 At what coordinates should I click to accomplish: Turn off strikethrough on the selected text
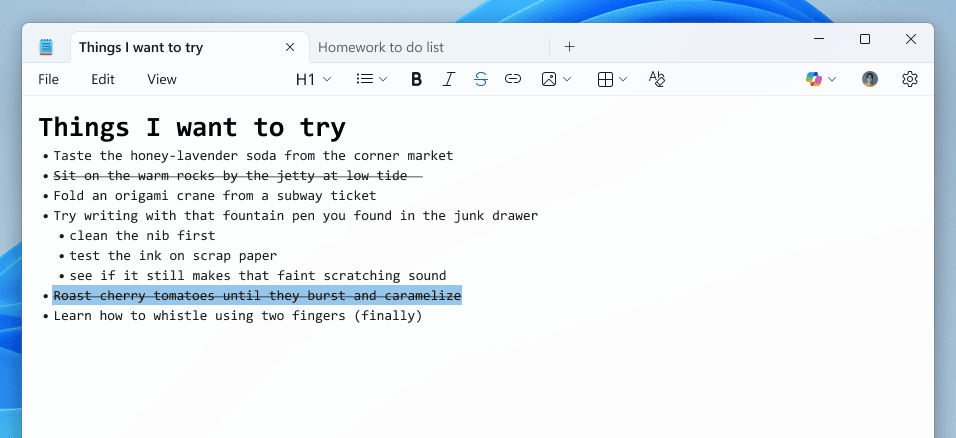pyautogui.click(x=481, y=79)
